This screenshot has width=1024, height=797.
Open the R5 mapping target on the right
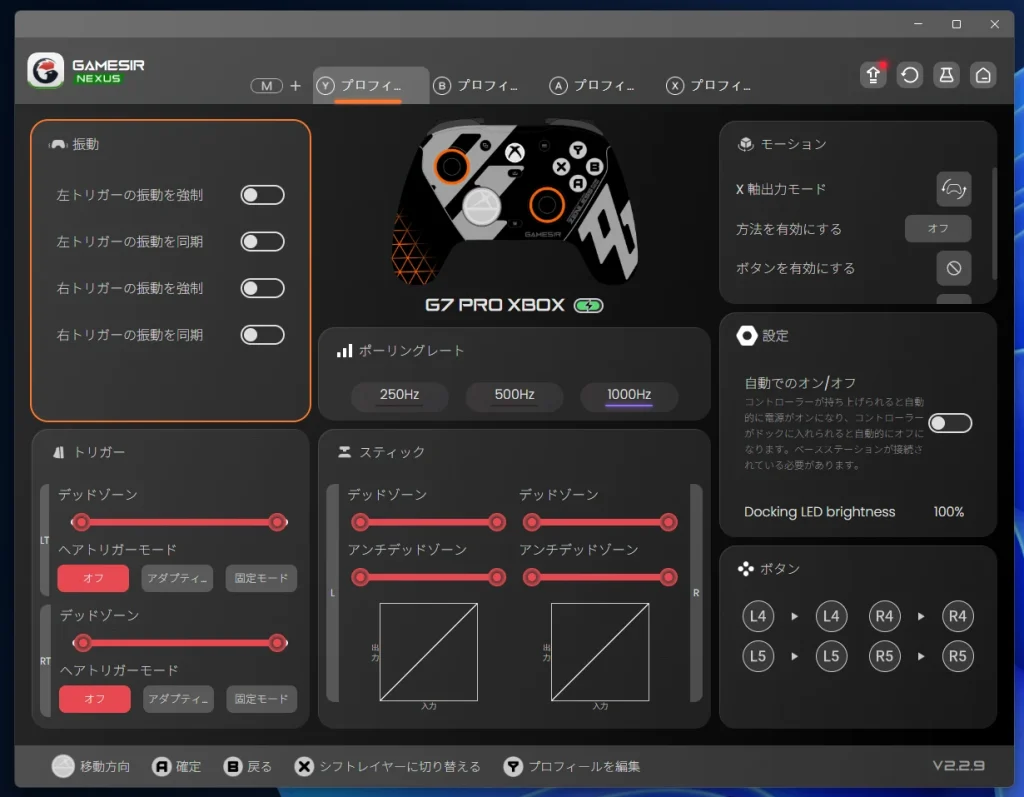(x=957, y=657)
